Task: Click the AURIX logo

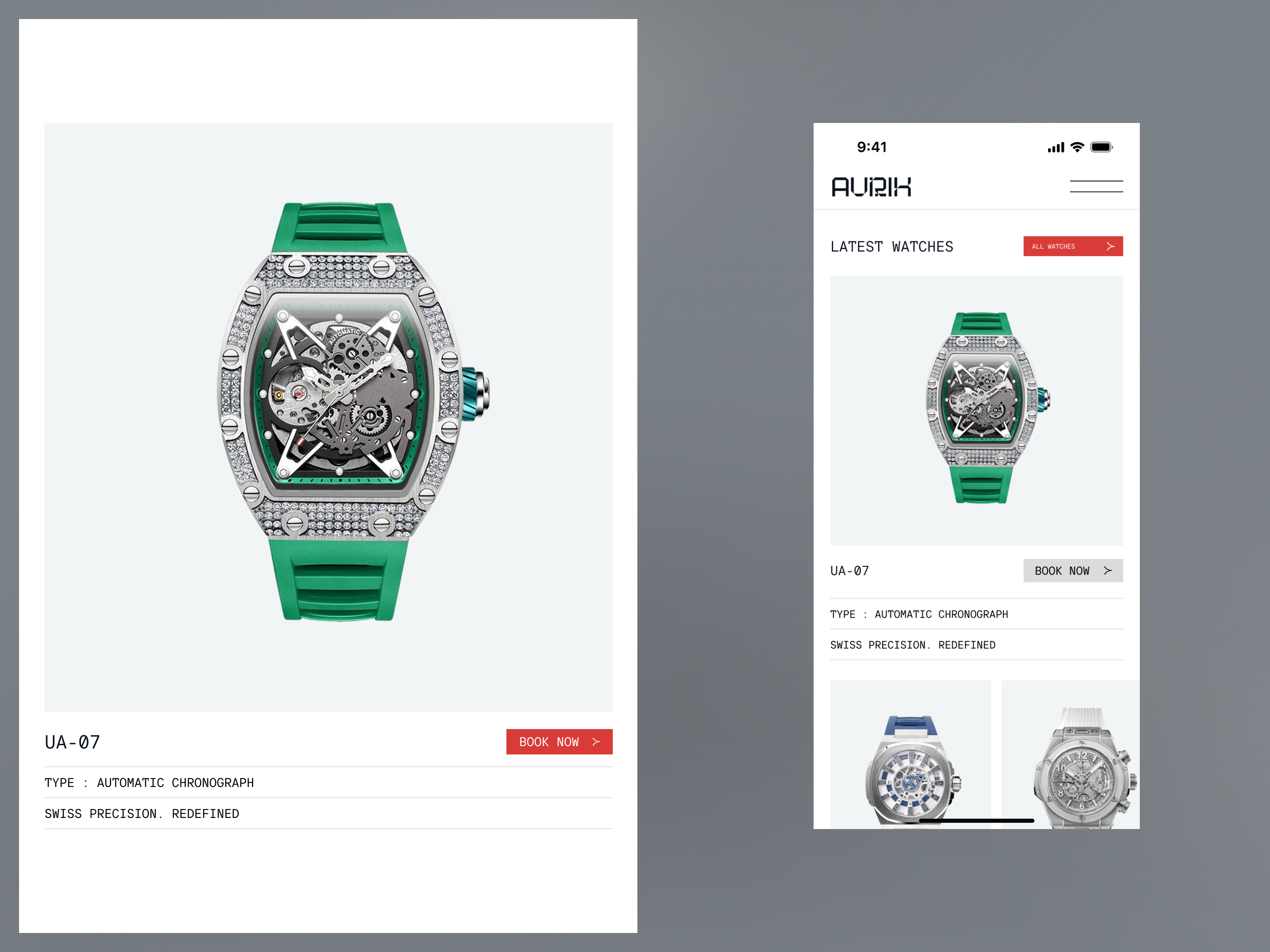Action: [x=871, y=187]
